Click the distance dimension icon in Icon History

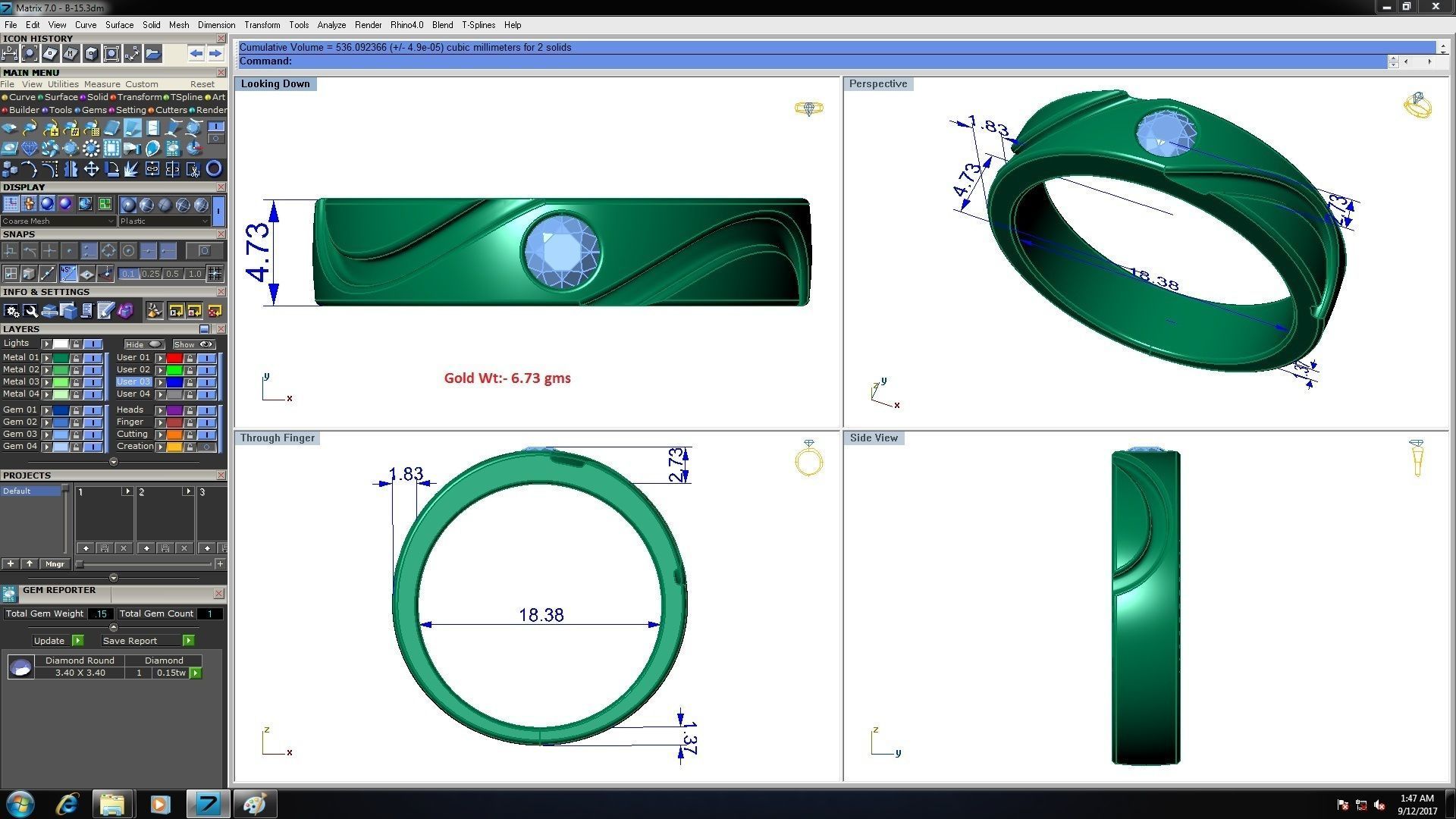pos(9,53)
